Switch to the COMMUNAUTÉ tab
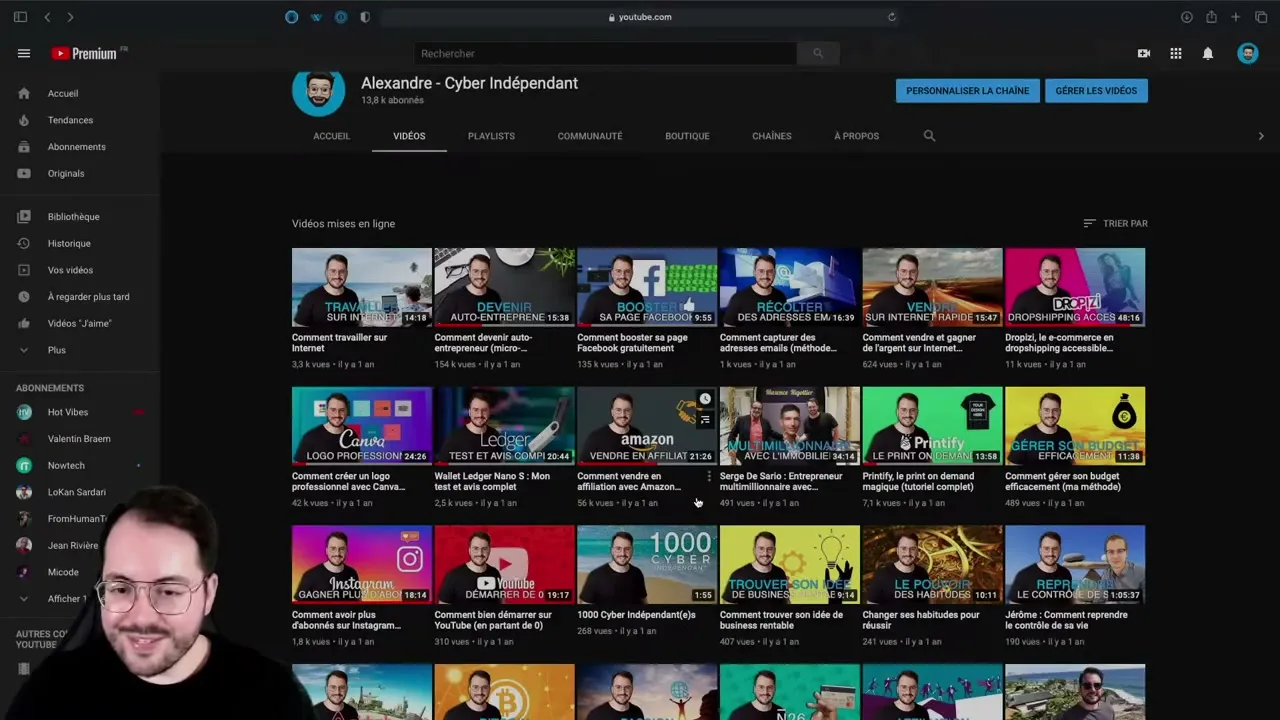This screenshot has width=1280, height=720. tap(589, 135)
